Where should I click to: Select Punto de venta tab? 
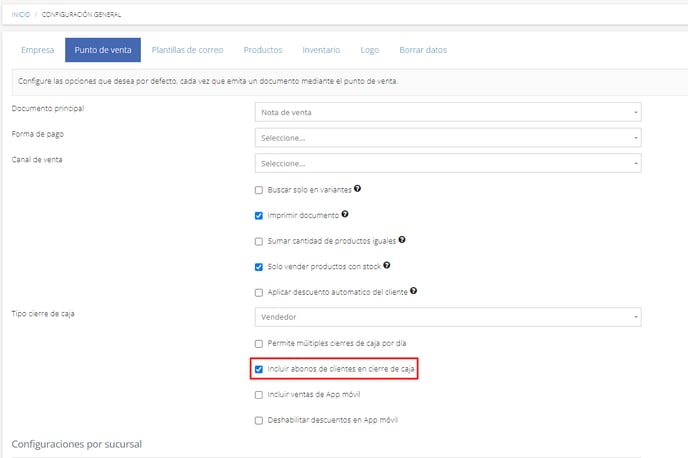103,50
